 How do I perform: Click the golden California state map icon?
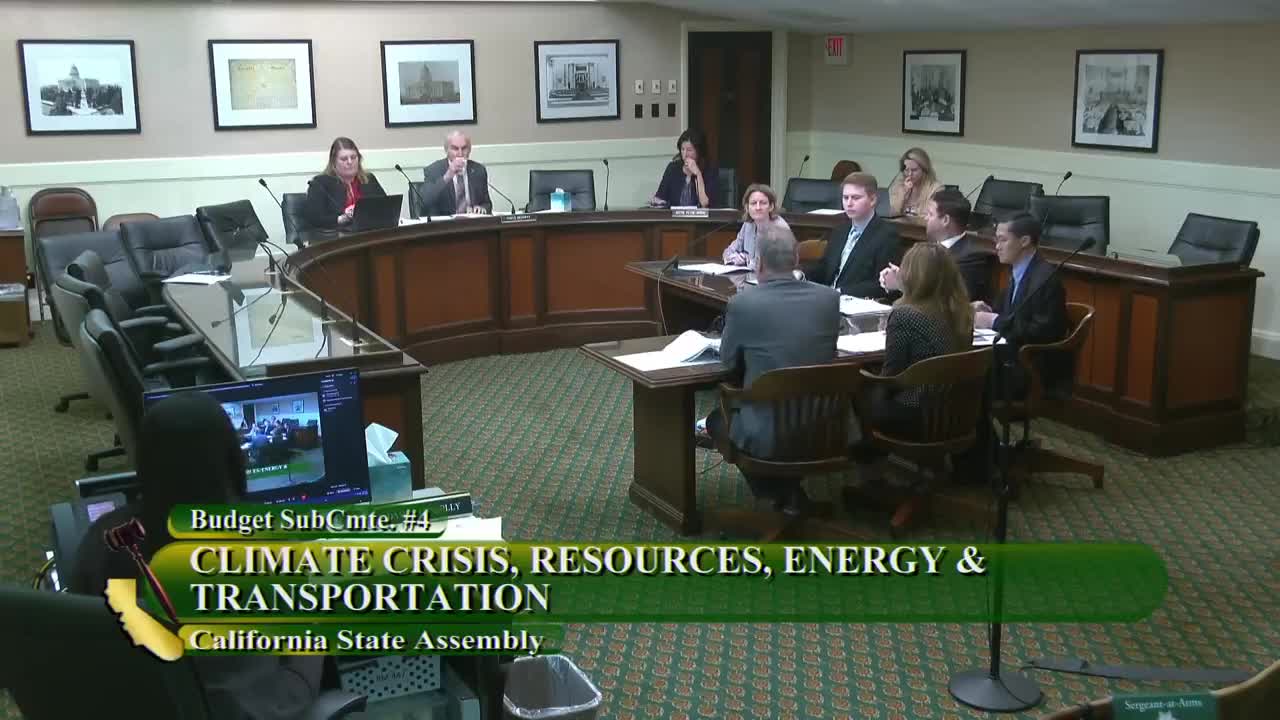click(141, 620)
